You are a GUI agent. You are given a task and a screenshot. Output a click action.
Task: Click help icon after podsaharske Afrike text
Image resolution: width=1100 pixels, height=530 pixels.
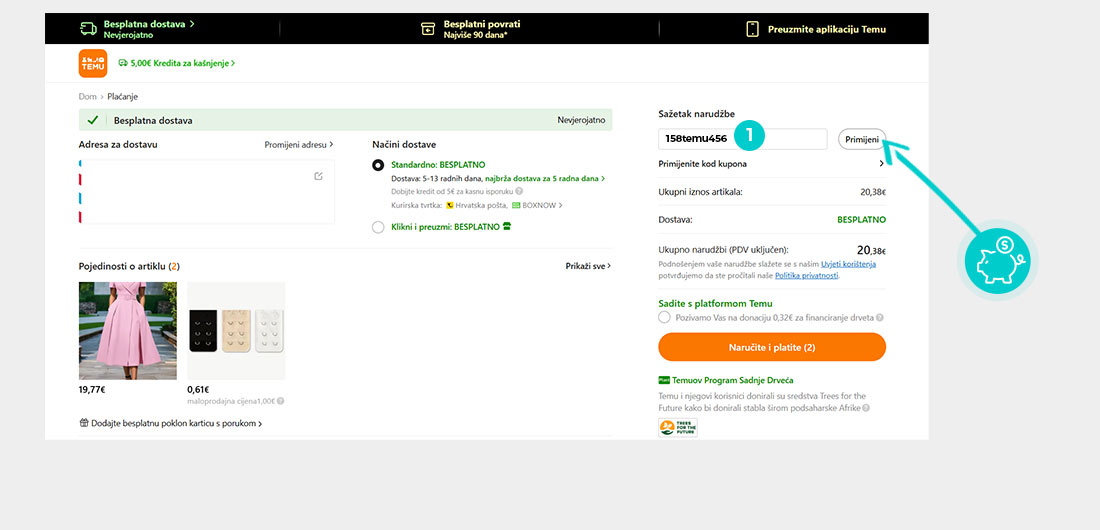pos(866,408)
